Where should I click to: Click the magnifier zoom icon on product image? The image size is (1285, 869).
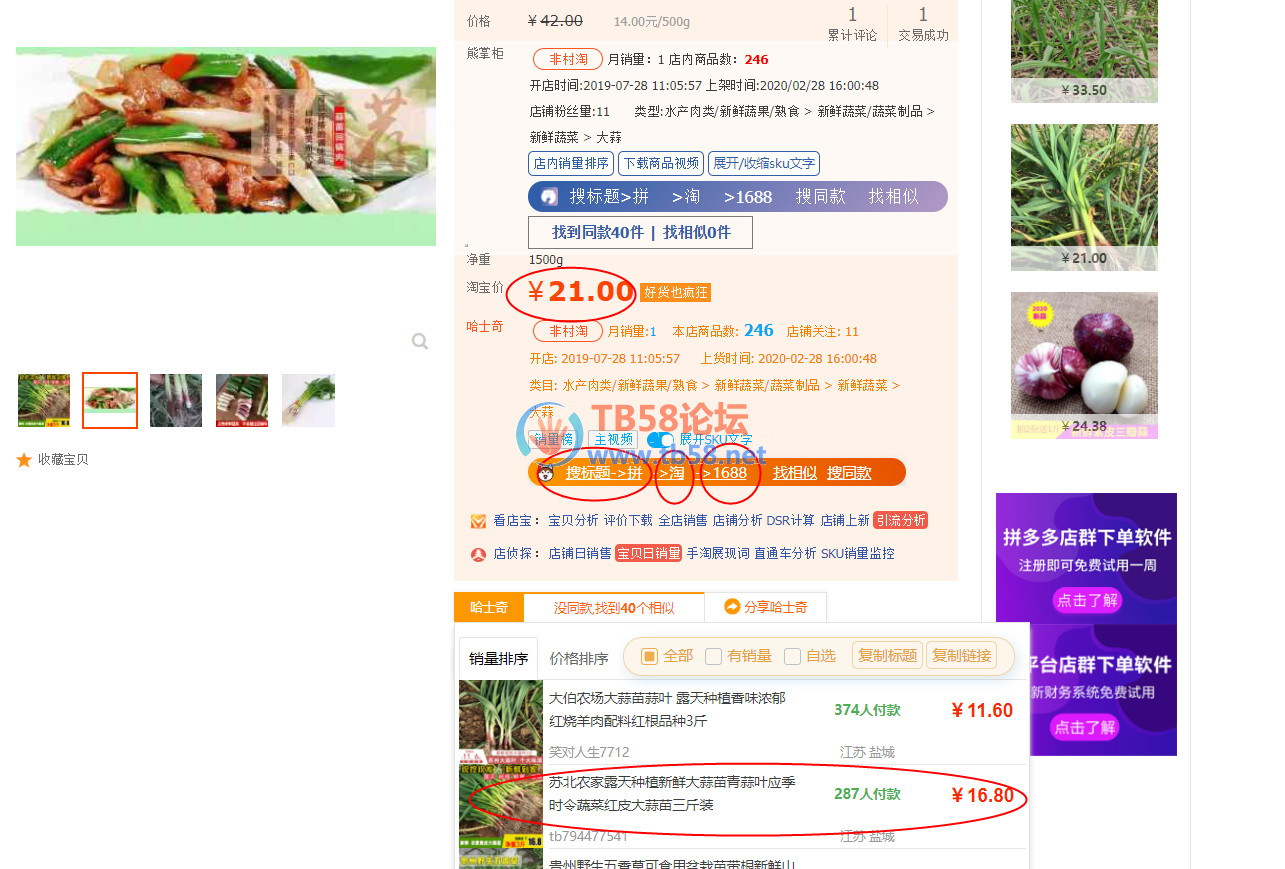pyautogui.click(x=420, y=342)
